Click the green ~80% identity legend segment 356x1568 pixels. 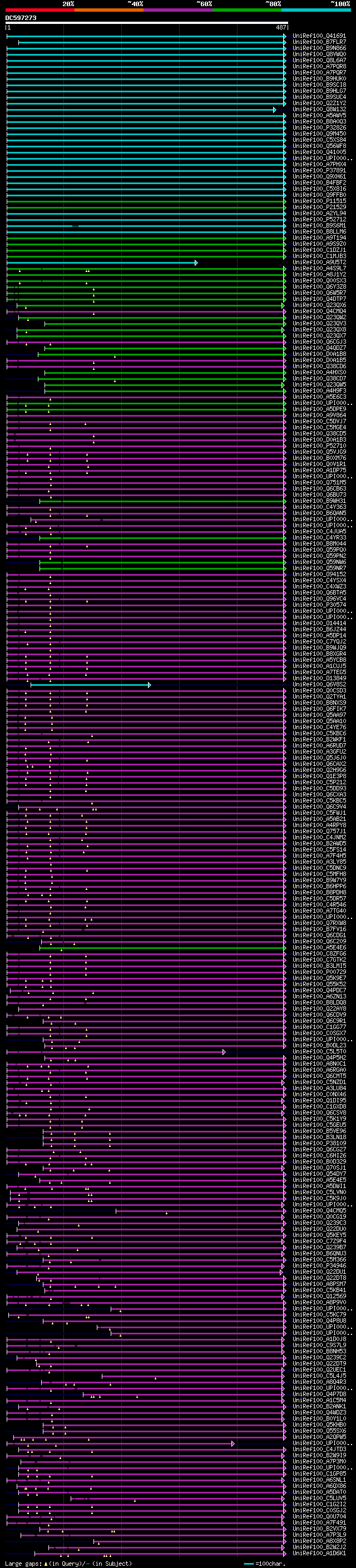click(247, 10)
